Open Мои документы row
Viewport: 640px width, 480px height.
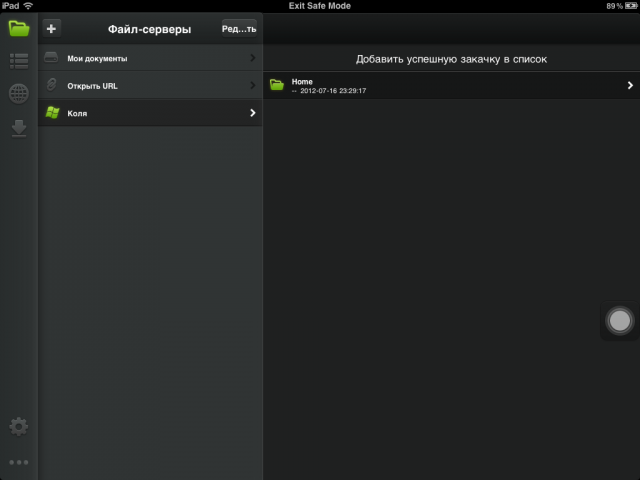(x=151, y=58)
